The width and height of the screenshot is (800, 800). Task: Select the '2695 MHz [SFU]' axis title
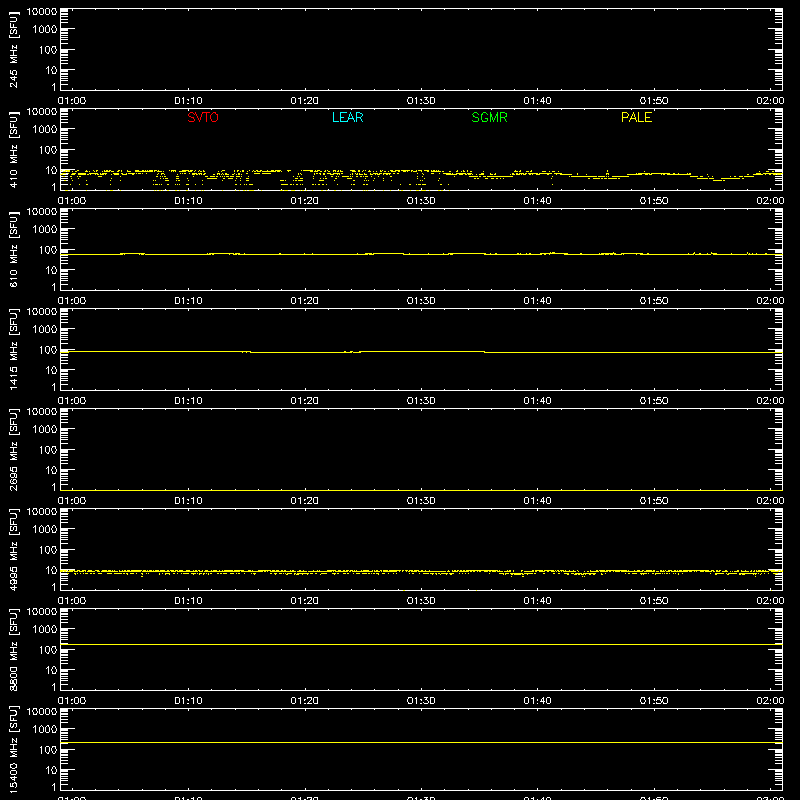tap(13, 449)
